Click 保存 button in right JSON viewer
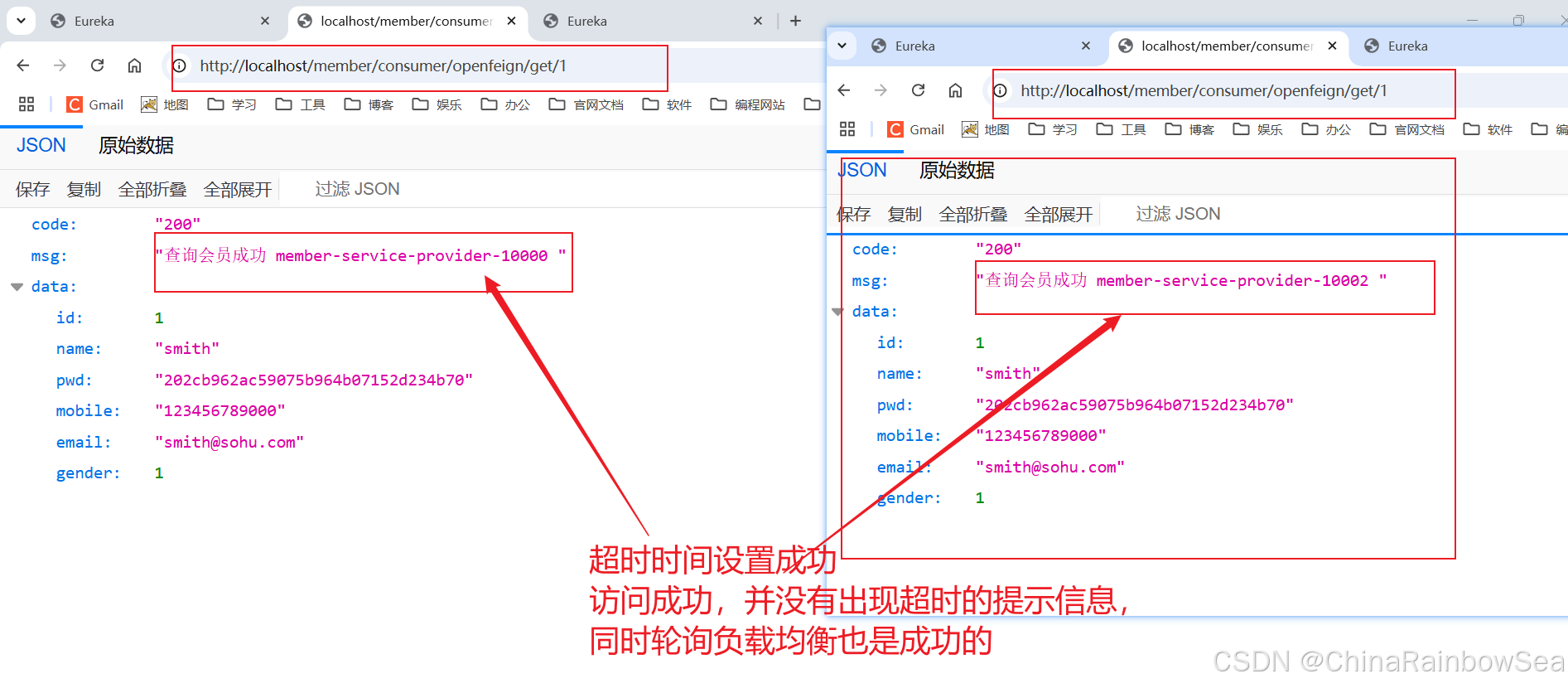This screenshot has width=1568, height=688. [x=853, y=214]
